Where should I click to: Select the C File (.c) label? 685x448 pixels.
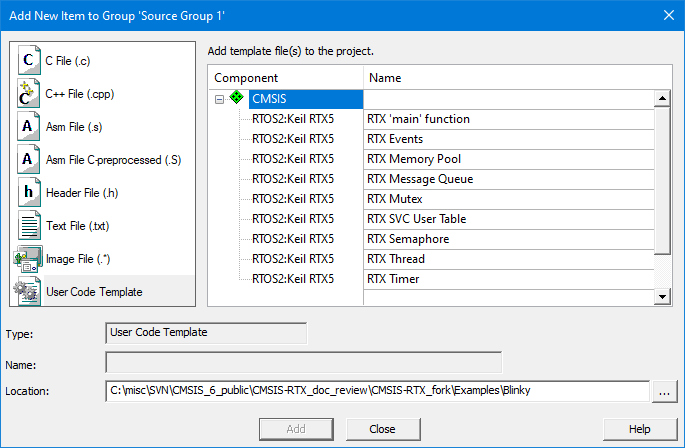coord(68,61)
